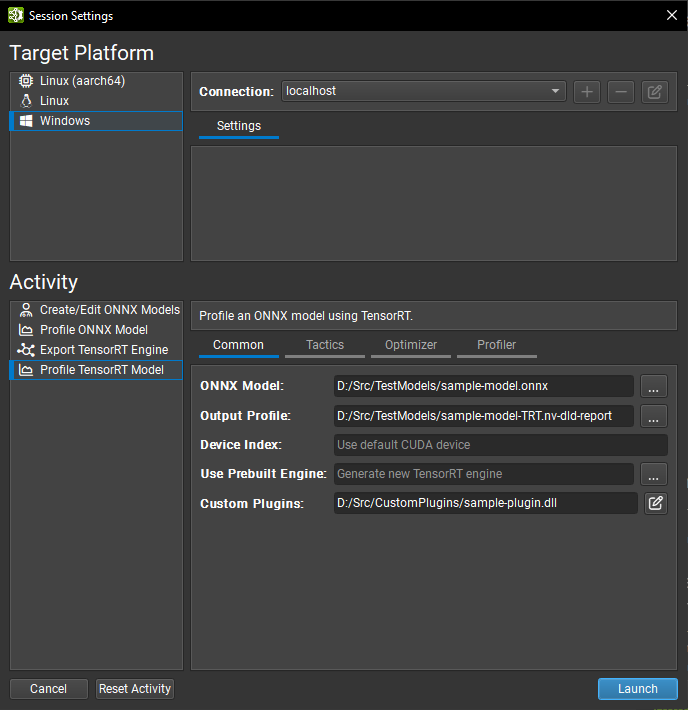Image resolution: width=688 pixels, height=710 pixels.
Task: Browse for ONNX Model file
Action: pos(654,386)
